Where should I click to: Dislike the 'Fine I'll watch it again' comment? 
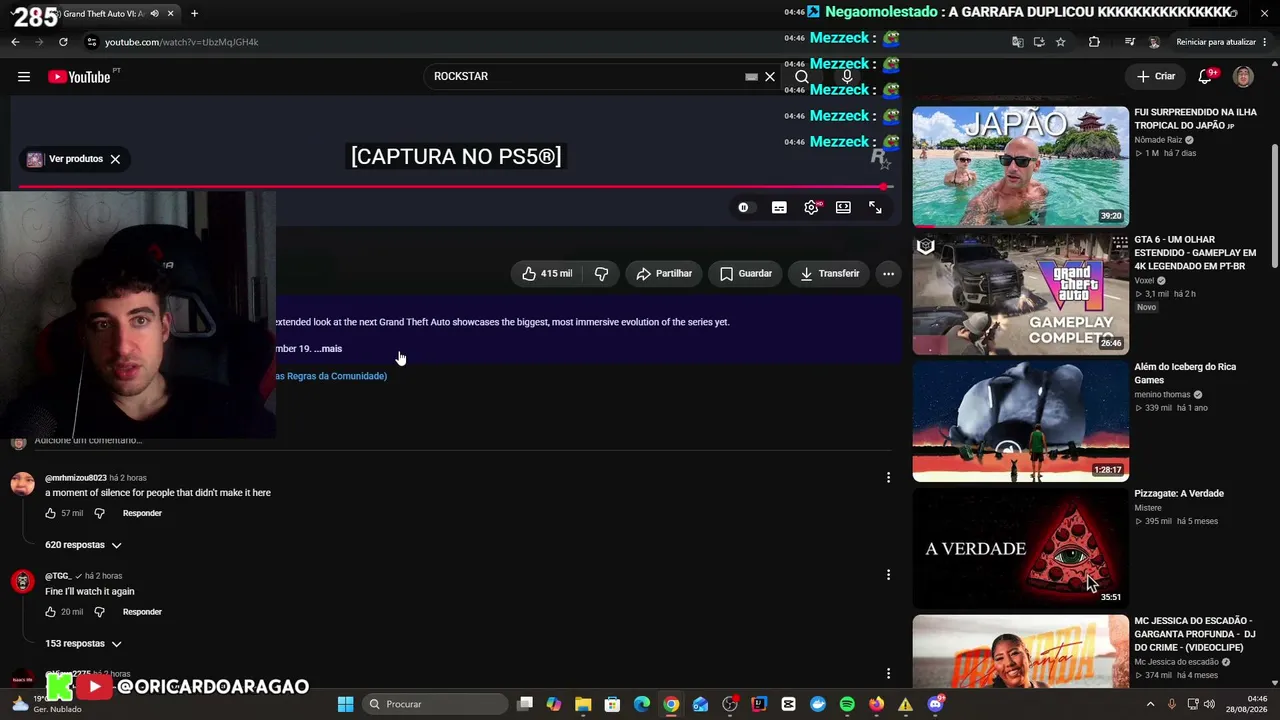pos(99,612)
